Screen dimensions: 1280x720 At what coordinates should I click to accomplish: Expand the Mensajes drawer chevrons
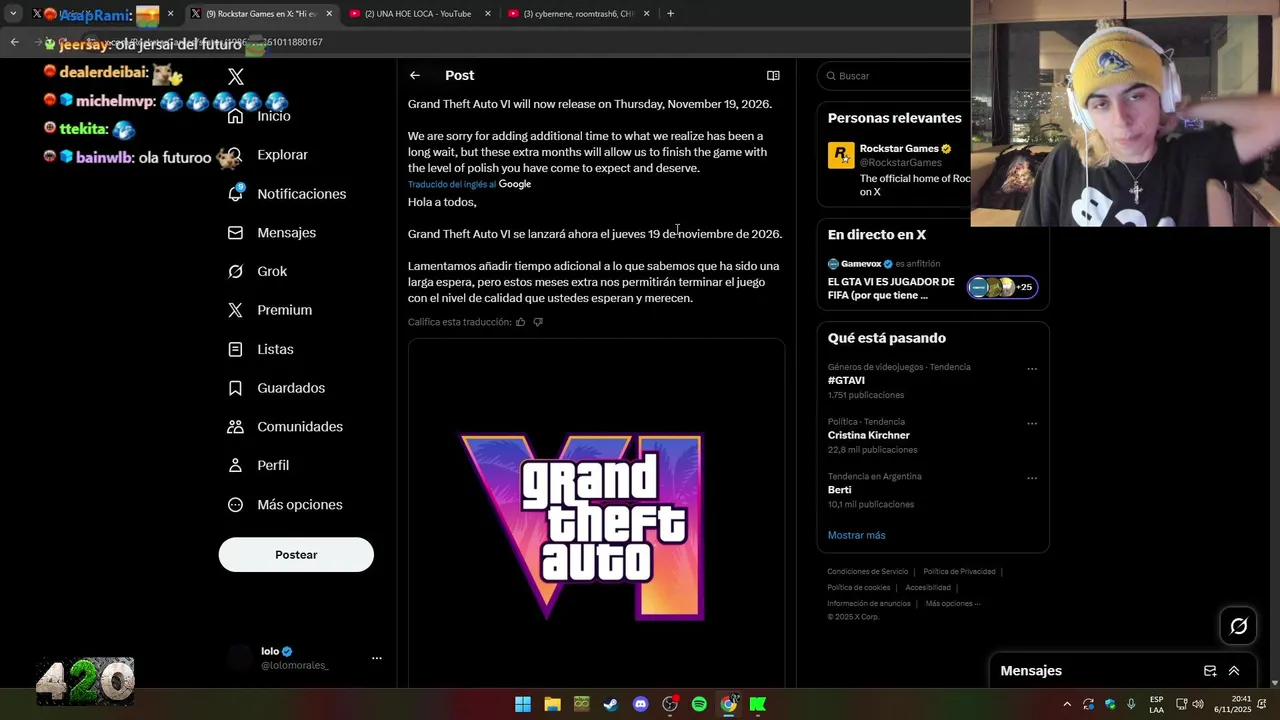click(1234, 671)
